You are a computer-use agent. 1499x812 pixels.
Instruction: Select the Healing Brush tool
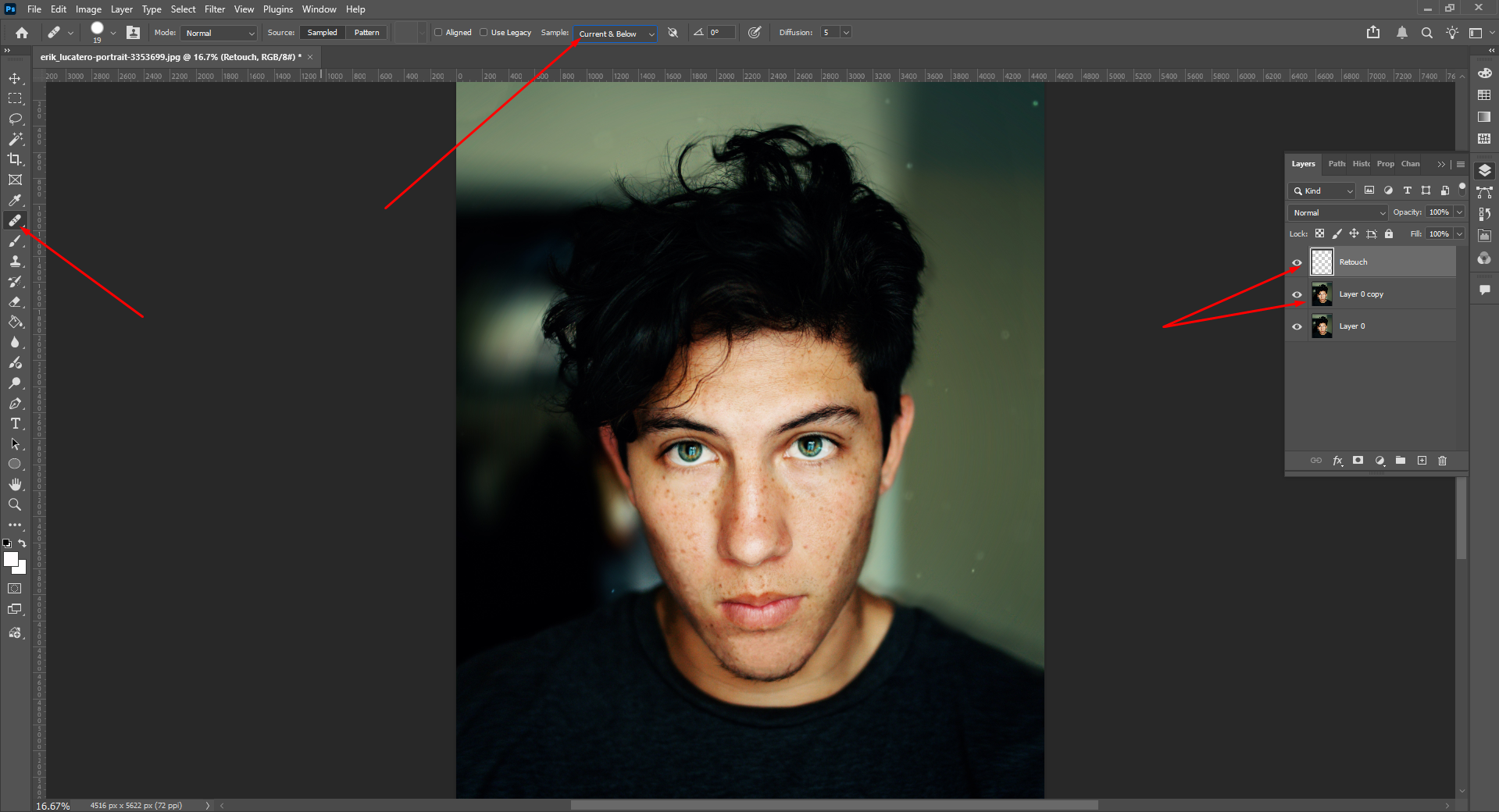click(15, 221)
